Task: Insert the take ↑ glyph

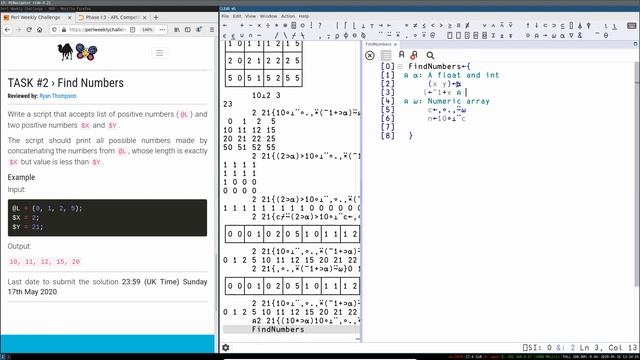Action: [x=528, y=26]
